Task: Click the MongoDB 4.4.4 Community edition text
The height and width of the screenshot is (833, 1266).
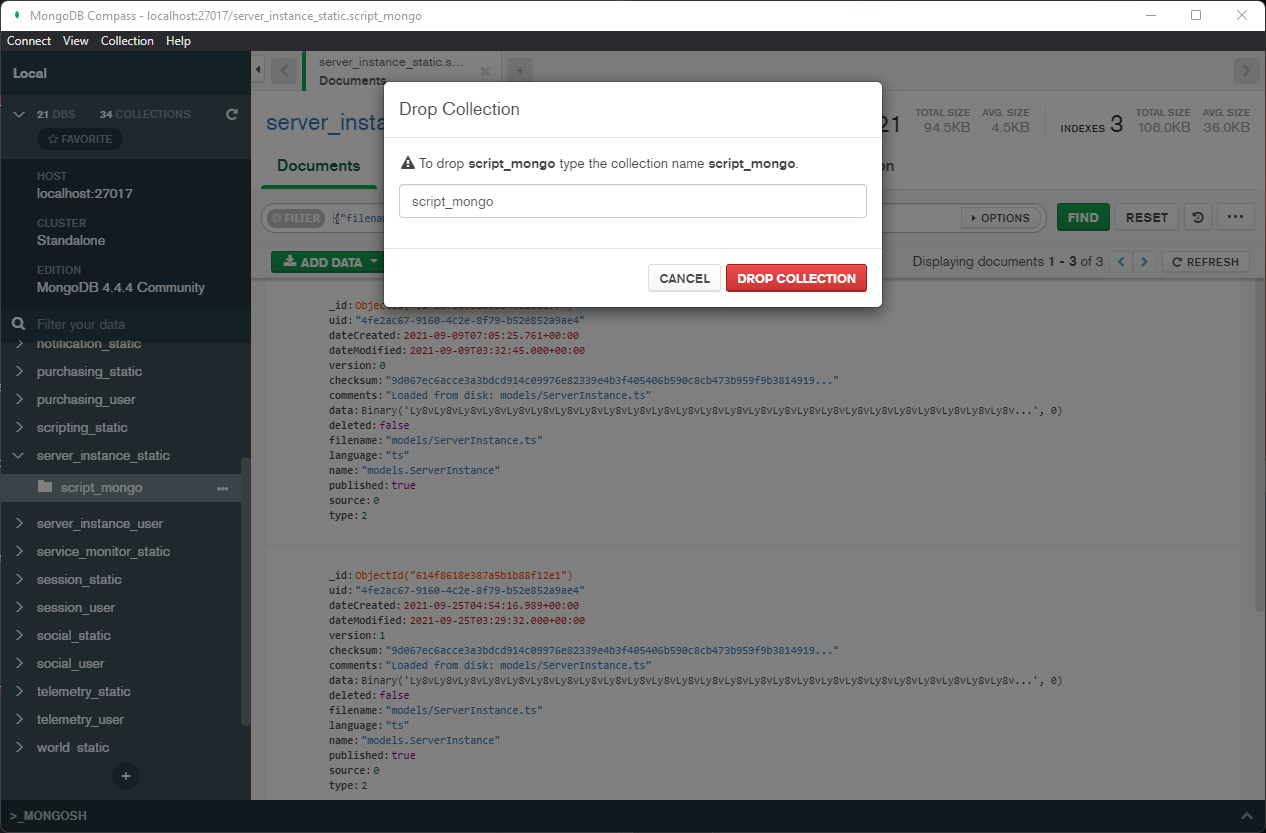Action: click(x=121, y=288)
